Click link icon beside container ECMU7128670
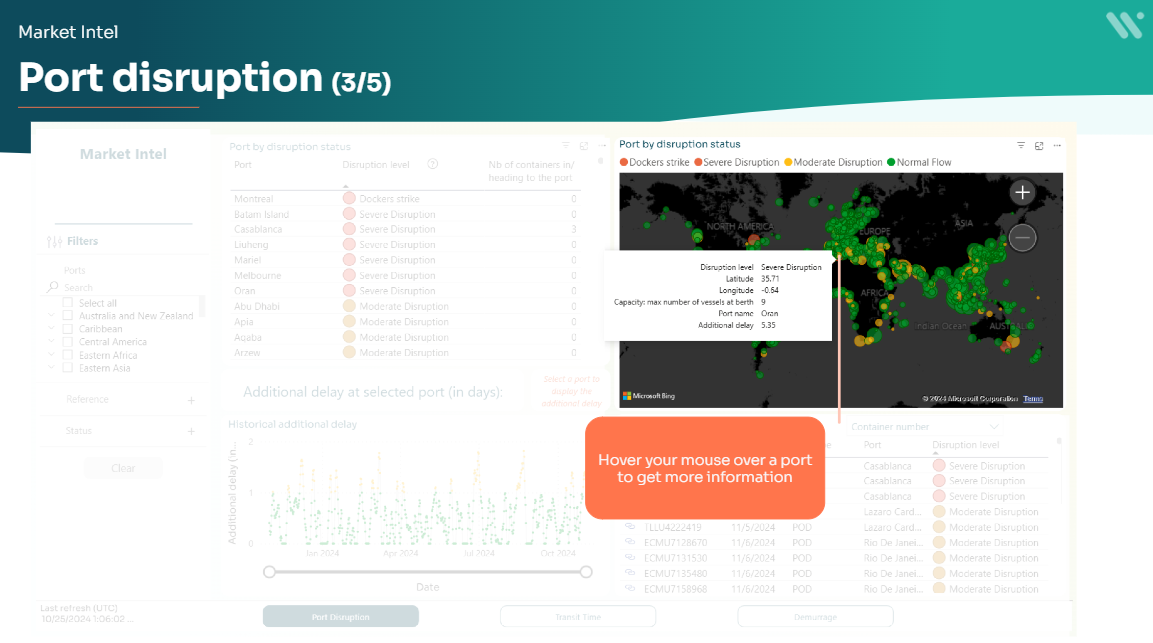 (x=630, y=543)
